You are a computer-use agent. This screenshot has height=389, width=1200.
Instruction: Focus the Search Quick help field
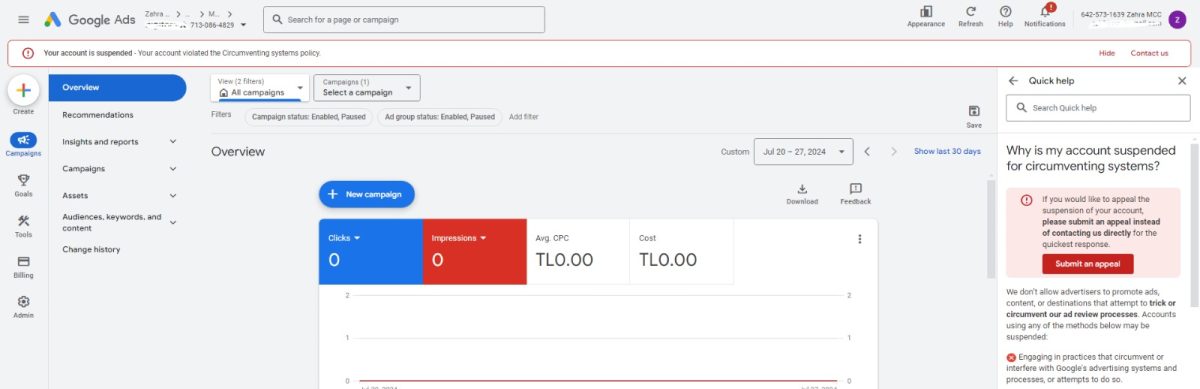[1097, 107]
